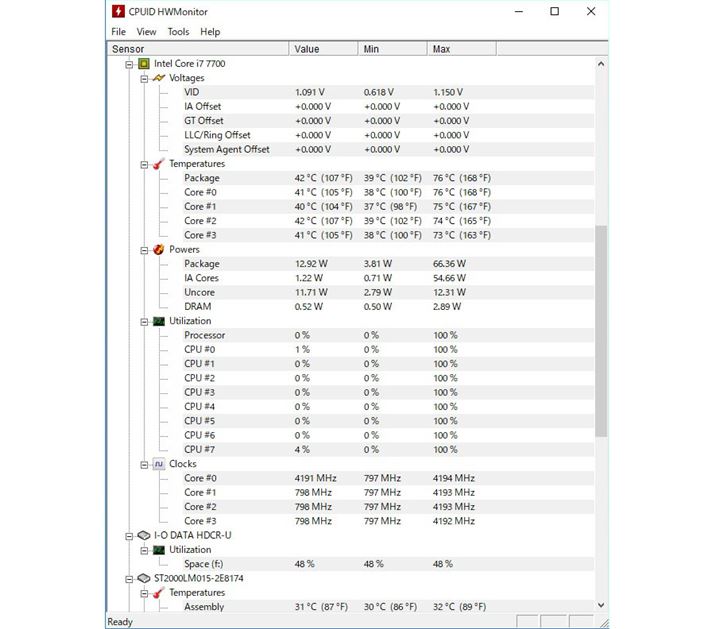
Task: Collapse the Clocks section
Action: 144,464
